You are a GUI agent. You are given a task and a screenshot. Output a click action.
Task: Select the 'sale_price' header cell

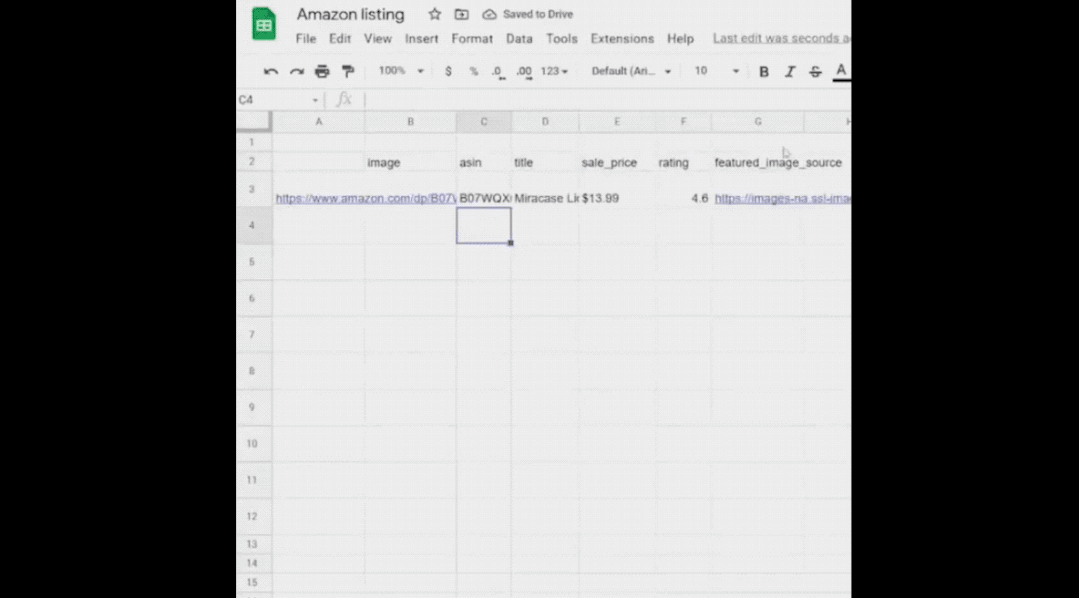tap(617, 162)
